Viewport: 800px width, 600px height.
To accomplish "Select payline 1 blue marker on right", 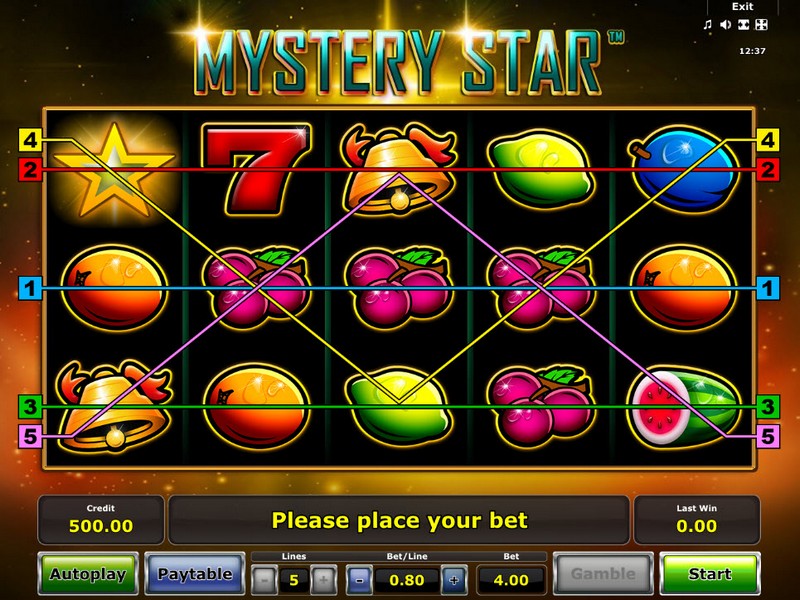I will point(768,288).
